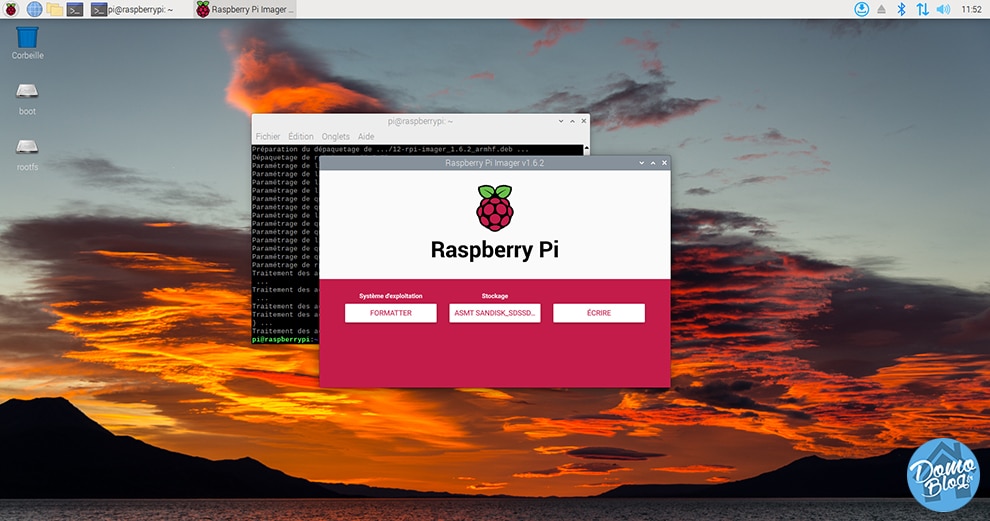990x521 pixels.
Task: Click the green pi@raspberrypi terminal prompt
Action: tap(283, 340)
